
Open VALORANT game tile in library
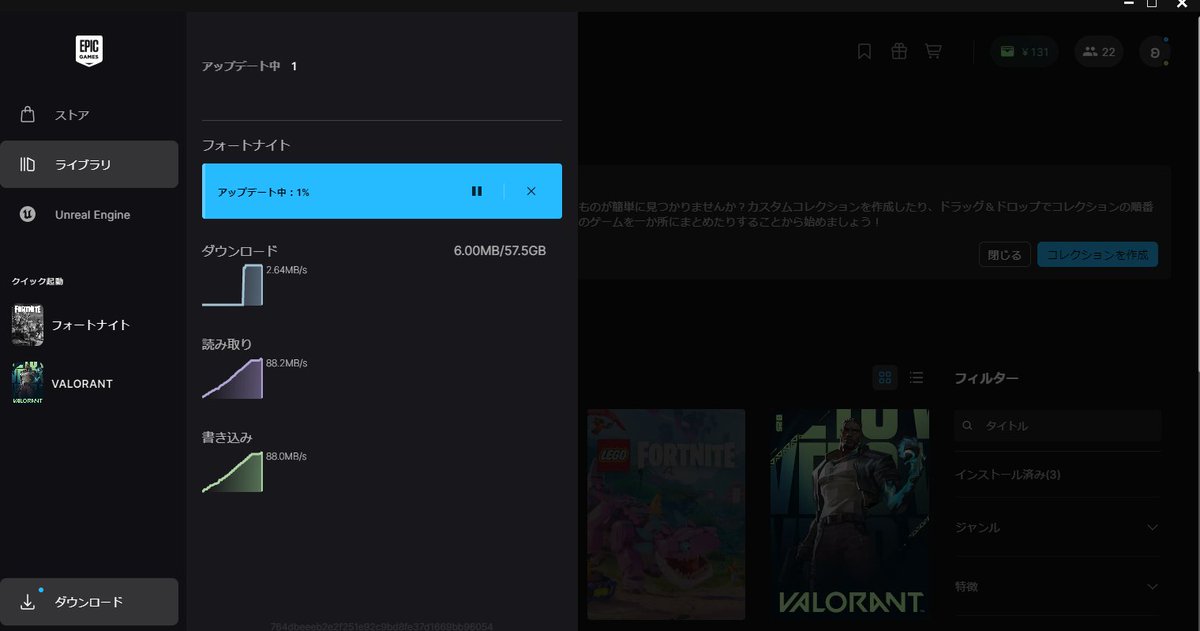pyautogui.click(x=850, y=514)
